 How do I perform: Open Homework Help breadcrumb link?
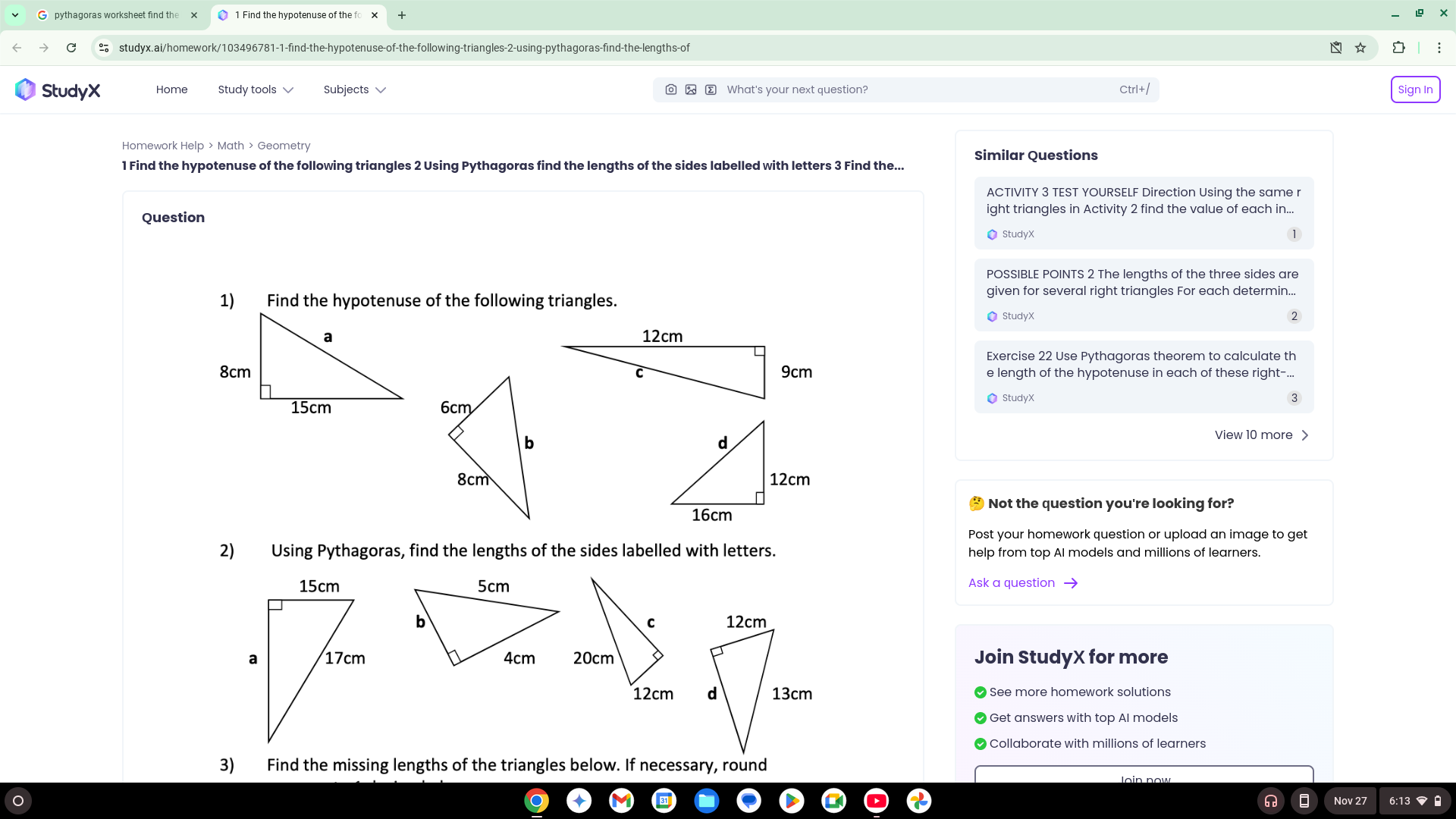pos(163,146)
